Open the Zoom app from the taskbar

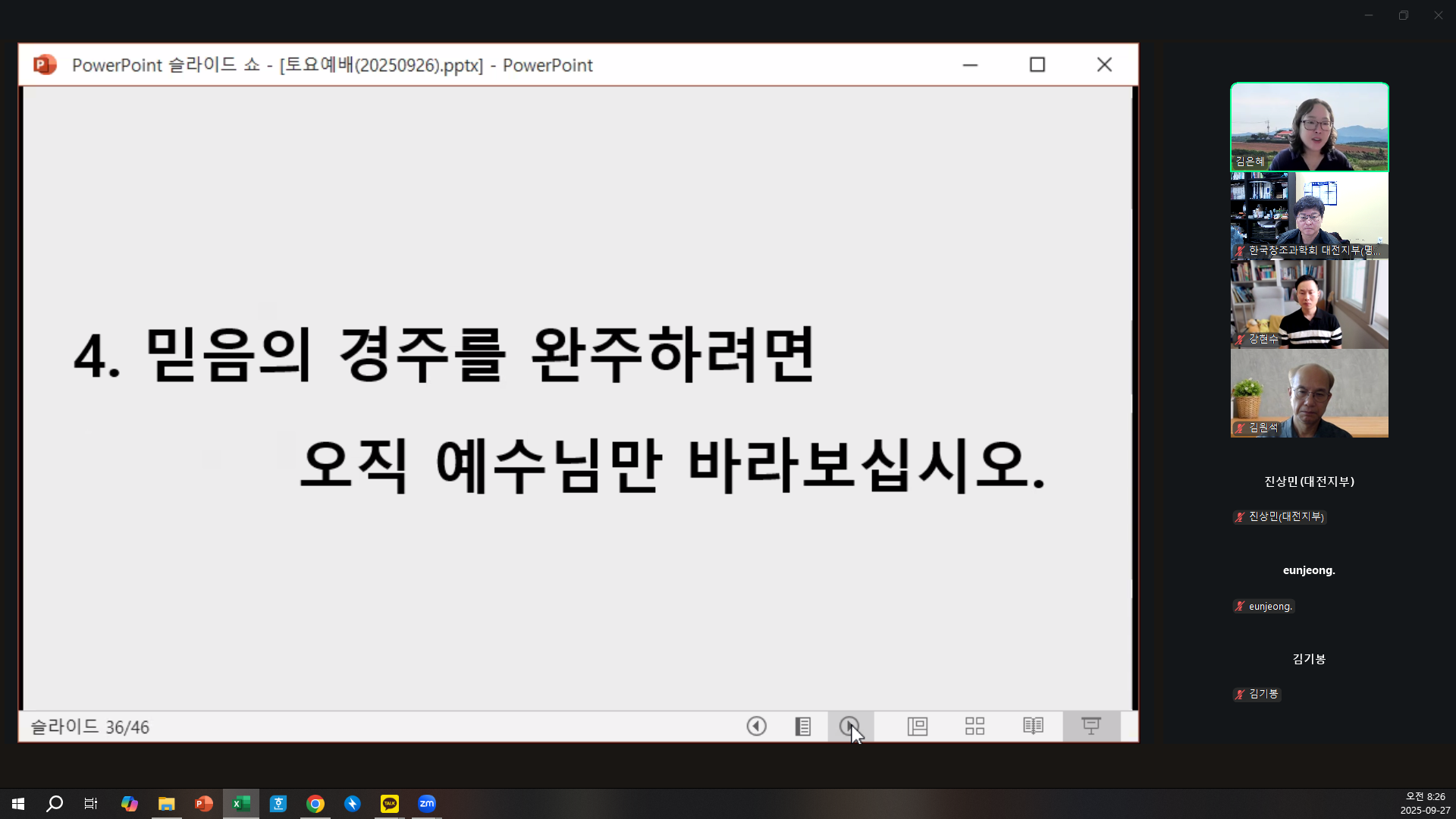427,804
